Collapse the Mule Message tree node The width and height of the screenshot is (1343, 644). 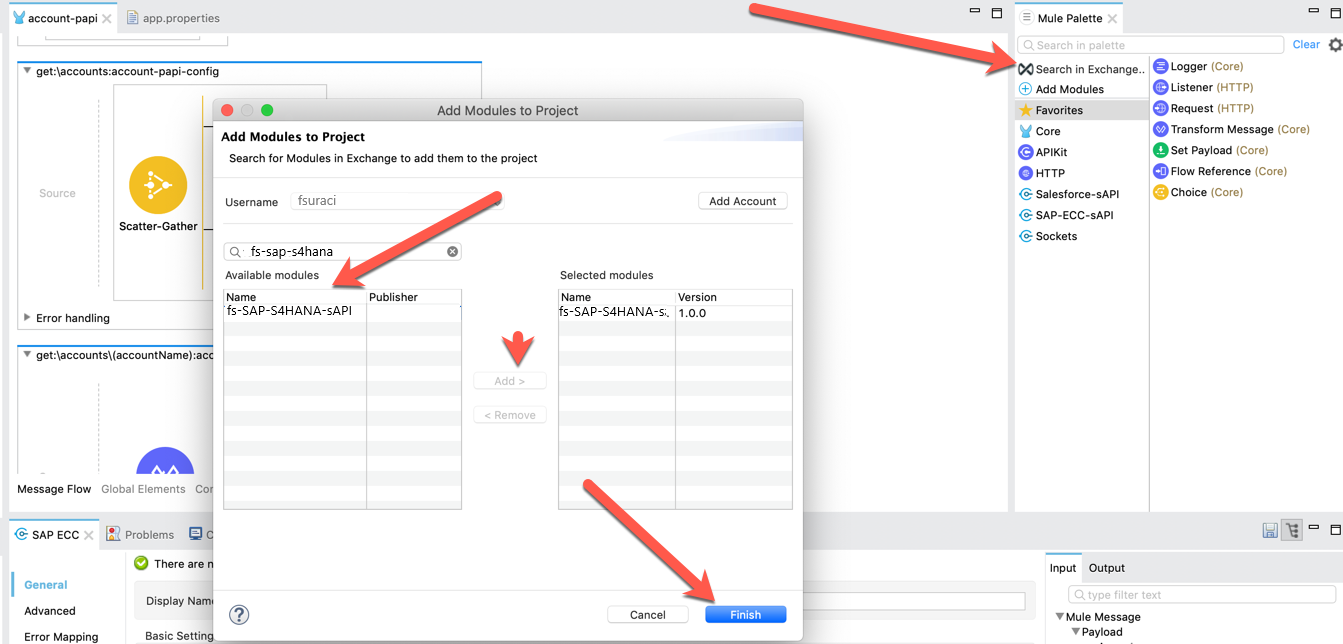[x=1060, y=617]
